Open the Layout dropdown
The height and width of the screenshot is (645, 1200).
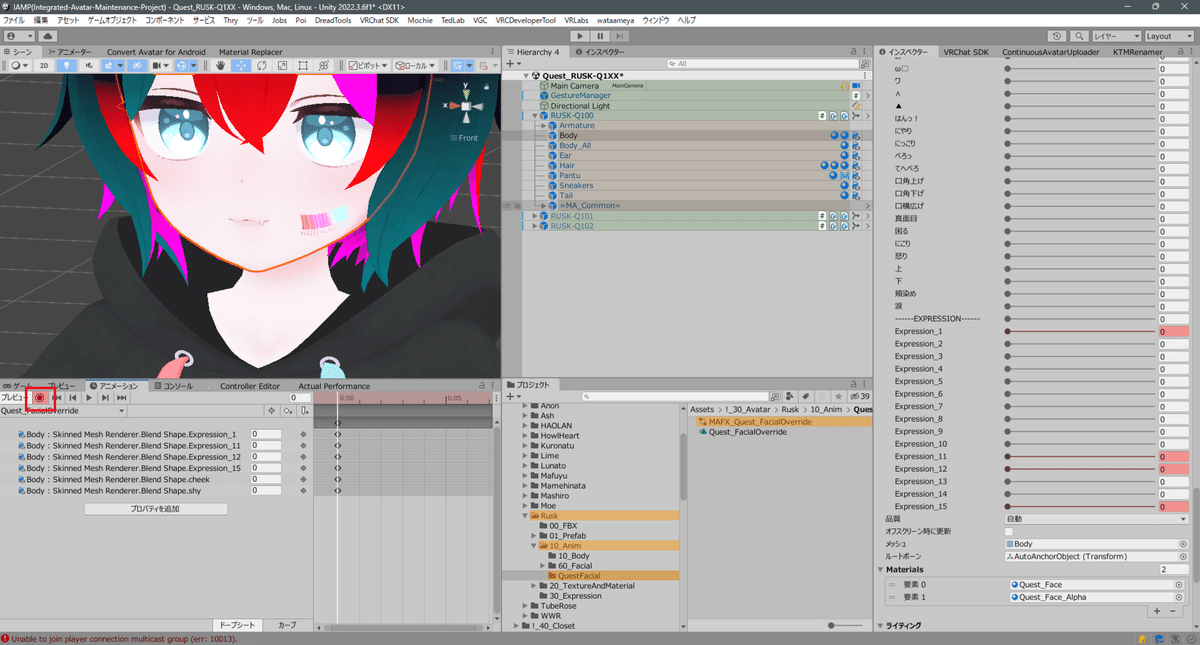tap(1169, 36)
